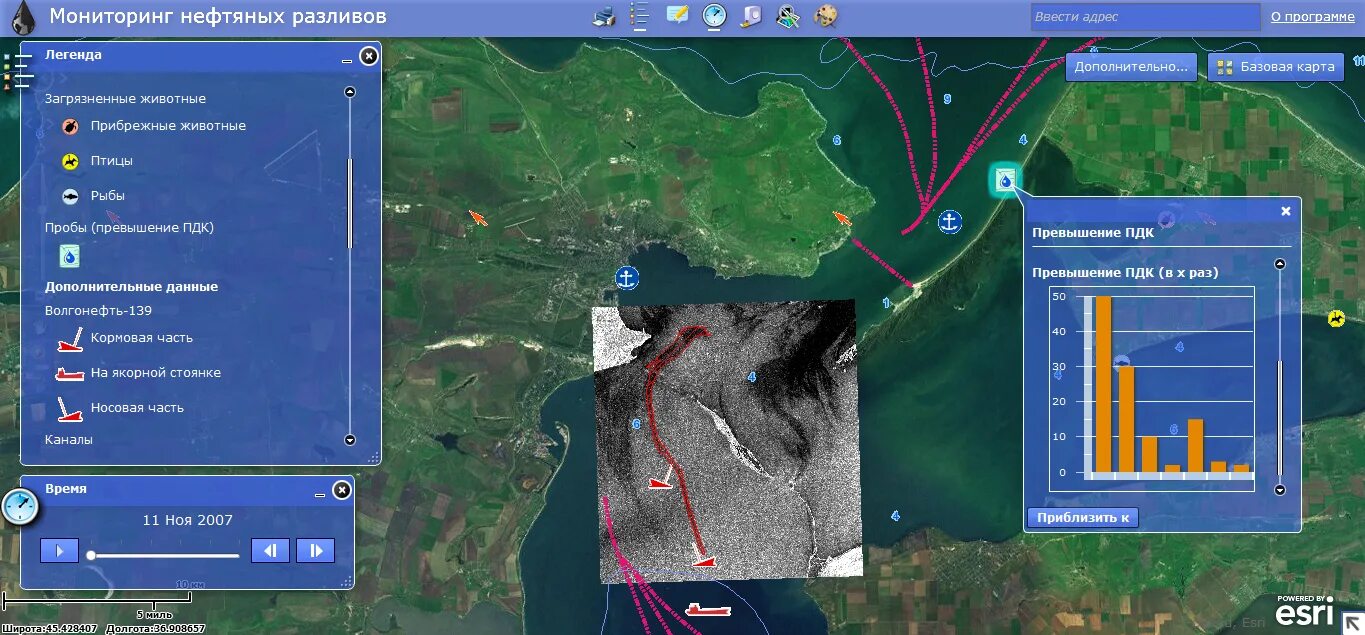1365x635 pixels.
Task: Click the second bar of ПДК chart
Action: [1126, 419]
